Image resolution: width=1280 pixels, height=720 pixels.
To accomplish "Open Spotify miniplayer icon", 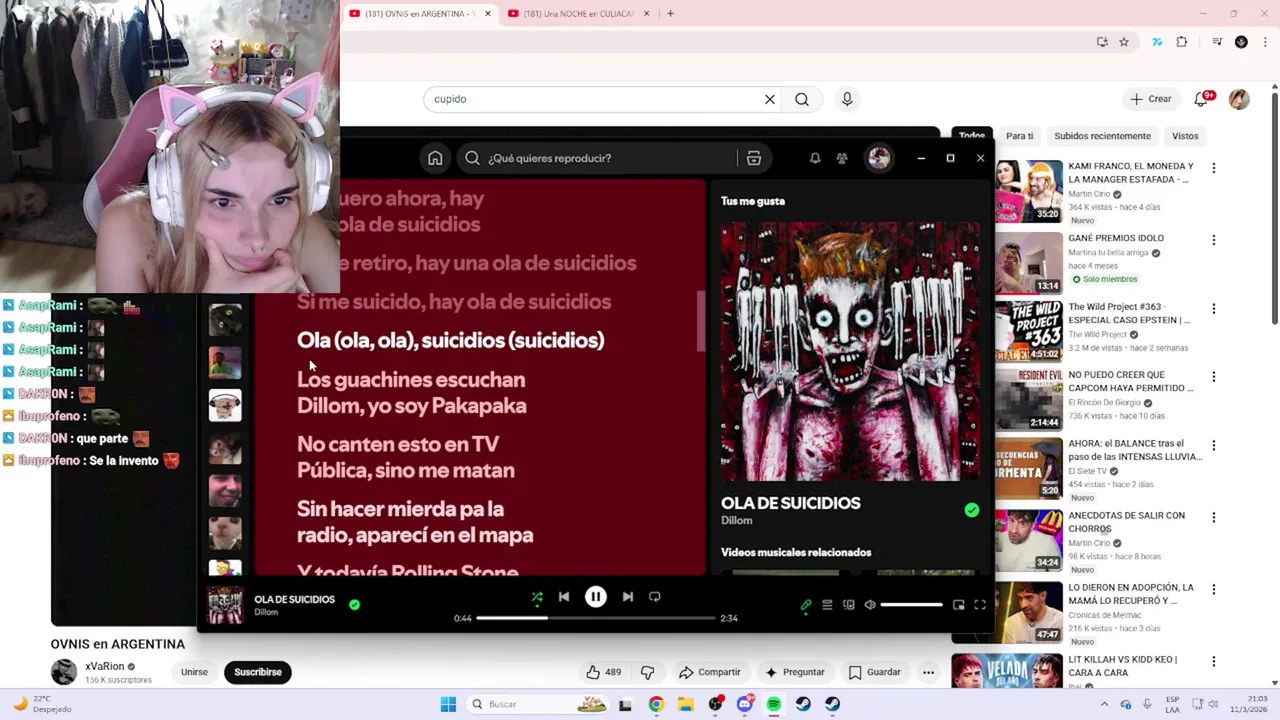I will [x=958, y=605].
